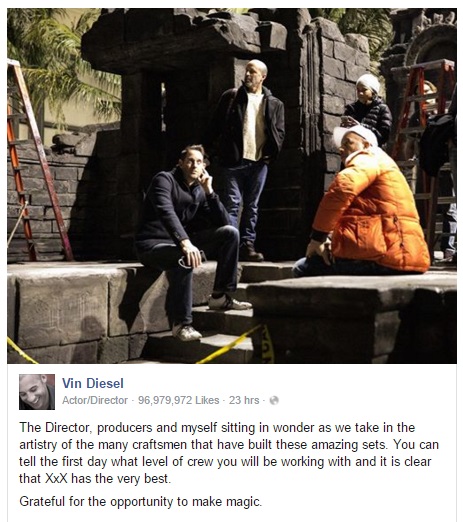This screenshot has width=463, height=522.
Task: Click the white cap on orange-jacket man
Action: [356, 134]
